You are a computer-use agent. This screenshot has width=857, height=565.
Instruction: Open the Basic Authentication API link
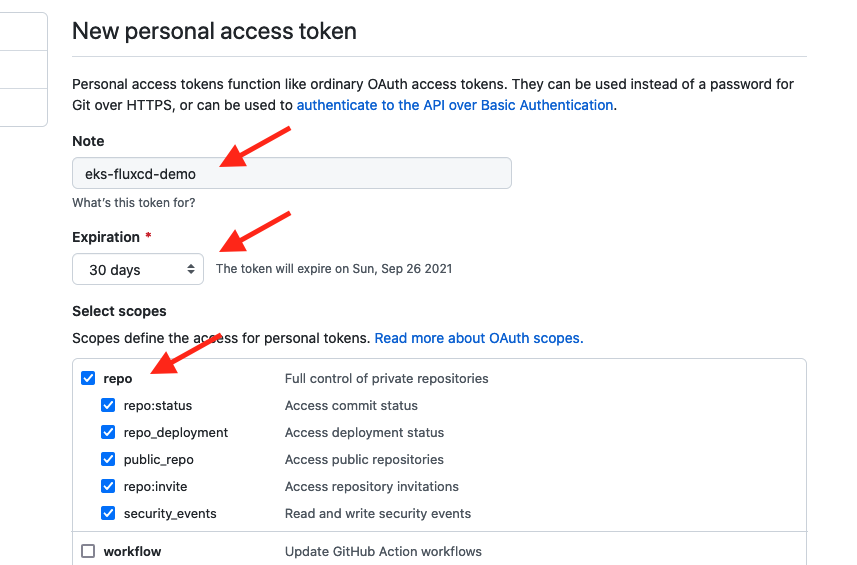point(454,105)
